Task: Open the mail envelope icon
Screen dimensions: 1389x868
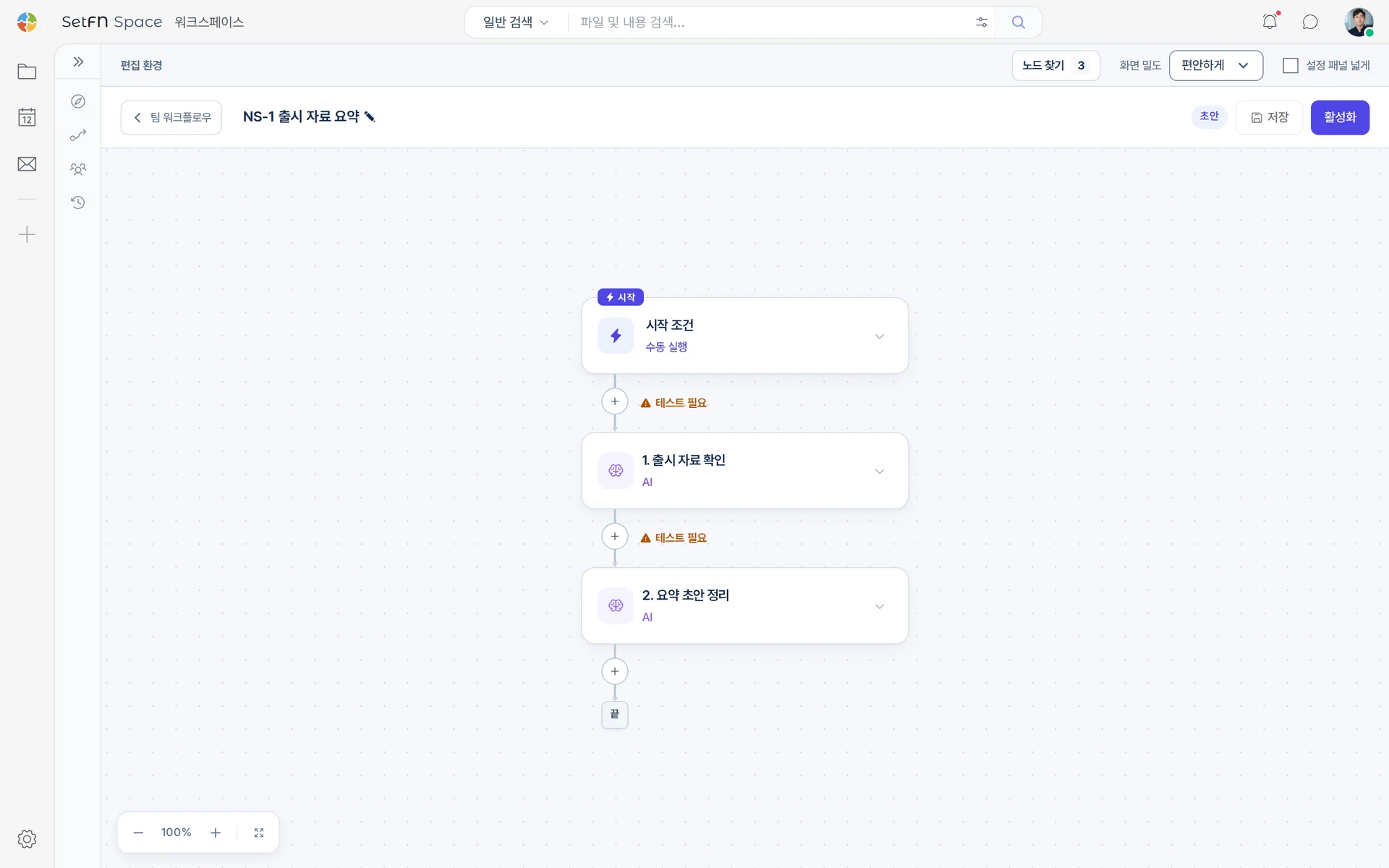Action: tap(27, 164)
